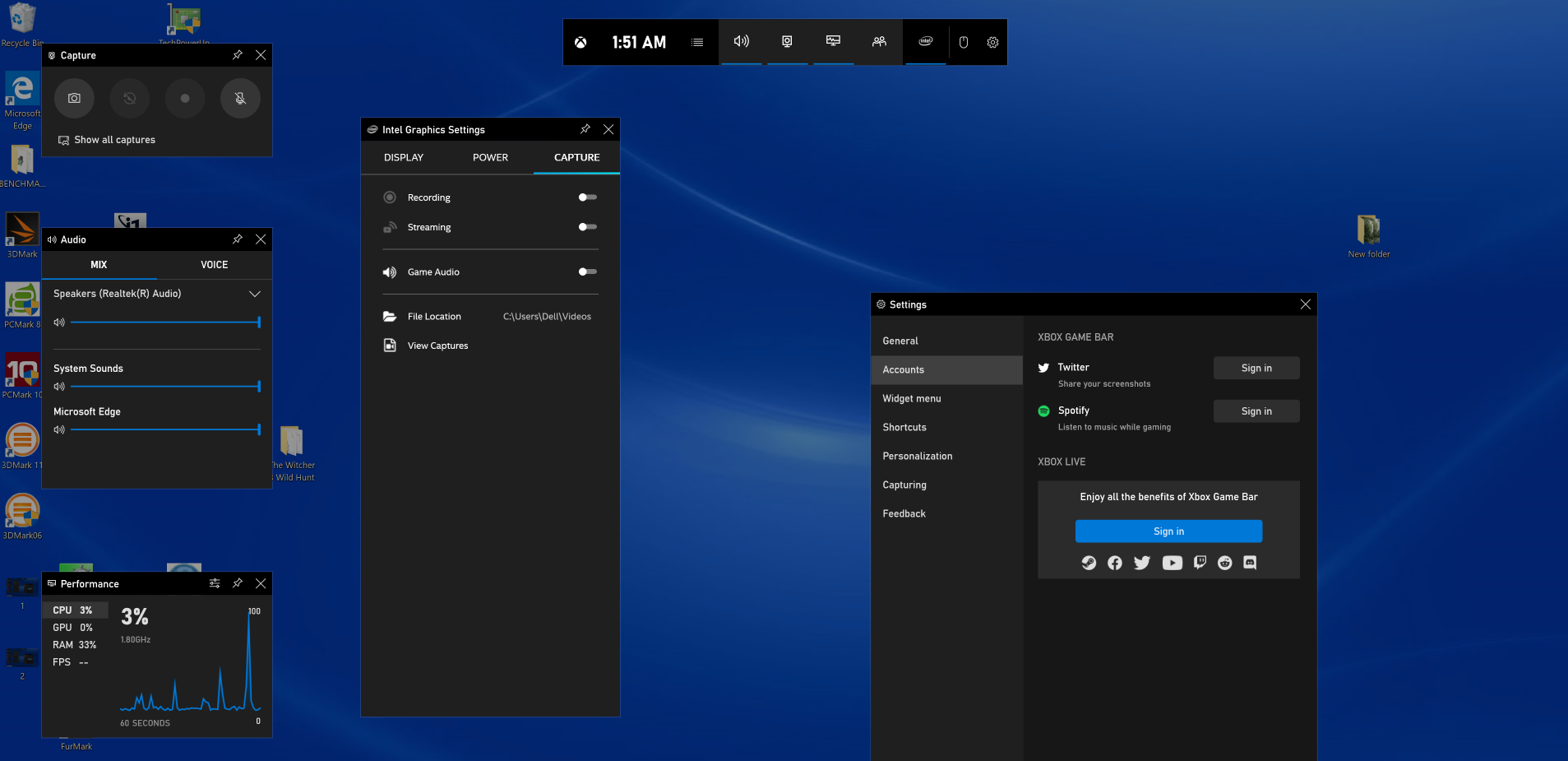Image resolution: width=1568 pixels, height=761 pixels.
Task: Select the GPU 0% metric row
Action: pyautogui.click(x=75, y=628)
